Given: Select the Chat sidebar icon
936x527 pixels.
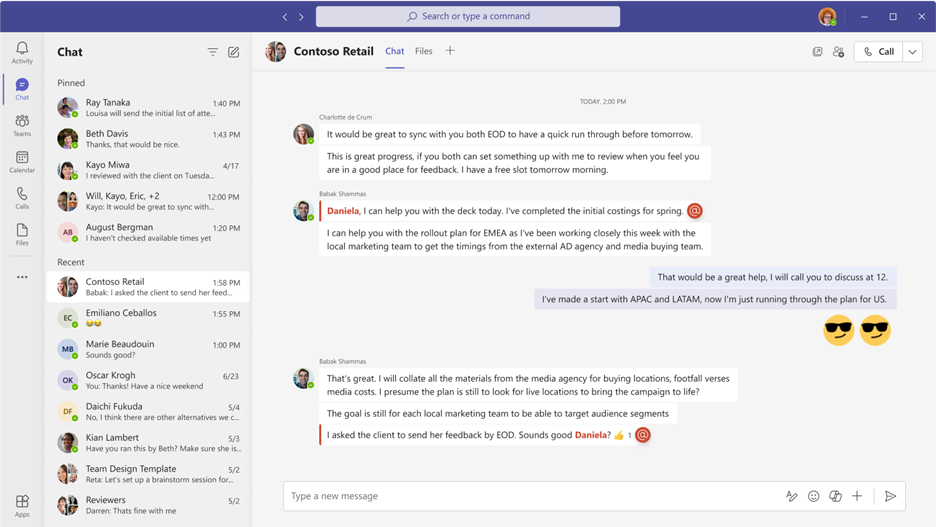Looking at the screenshot, I should (22, 89).
